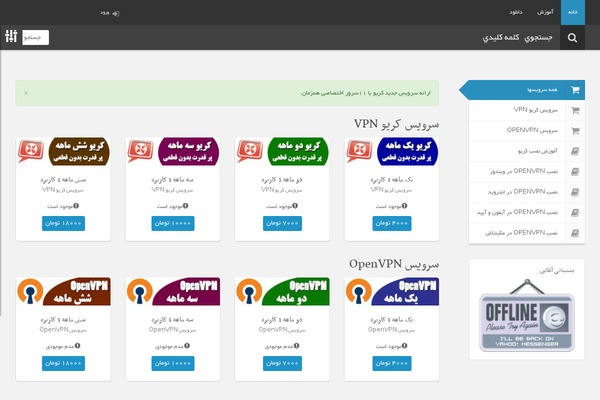Click book icon beside آموزش نصب کریو
This screenshot has height=400, width=600.
point(575,151)
